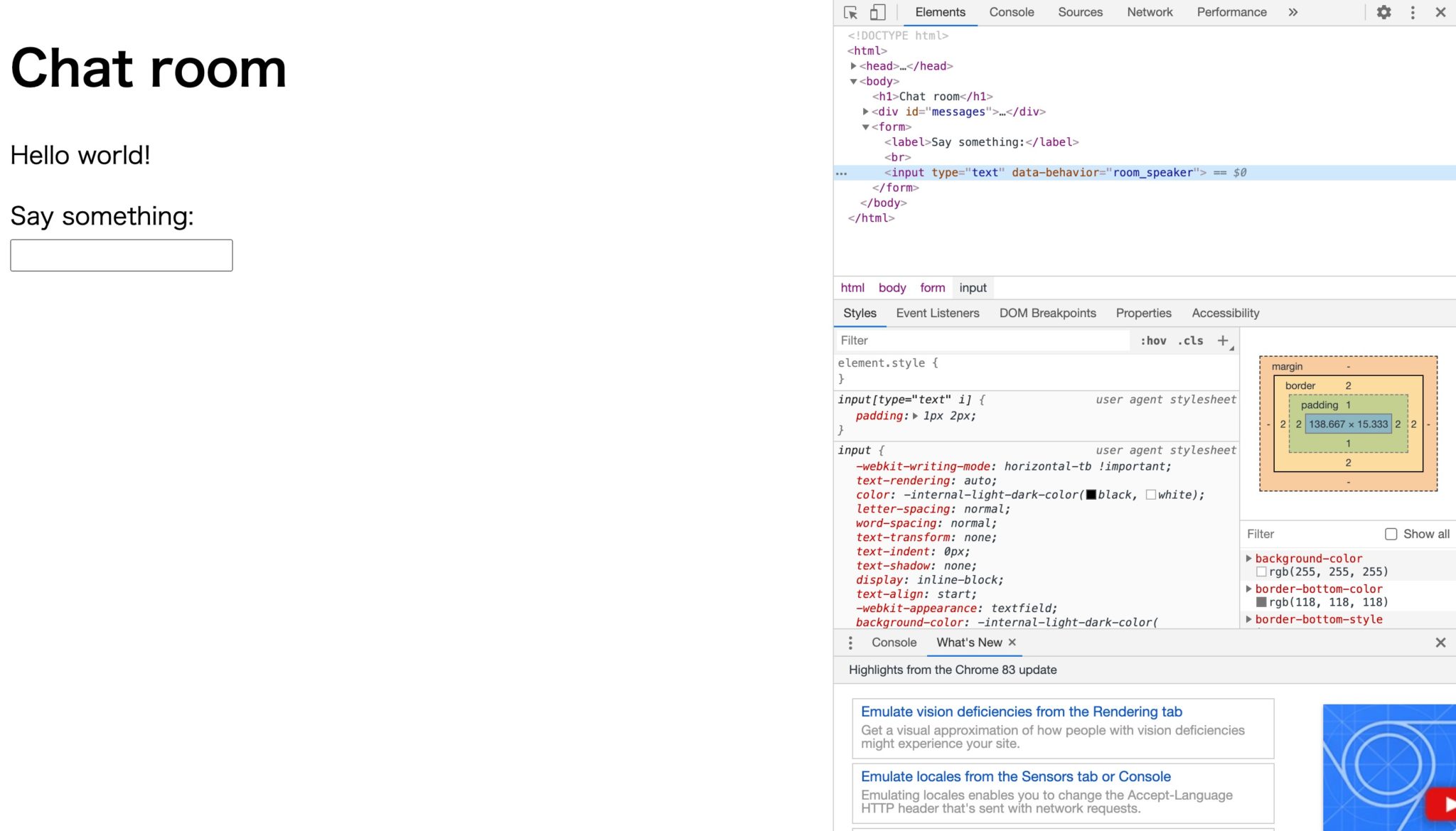Screen dimensions: 1456x831
Task: Open the DOM Breakpoints tab
Action: [x=1047, y=313]
